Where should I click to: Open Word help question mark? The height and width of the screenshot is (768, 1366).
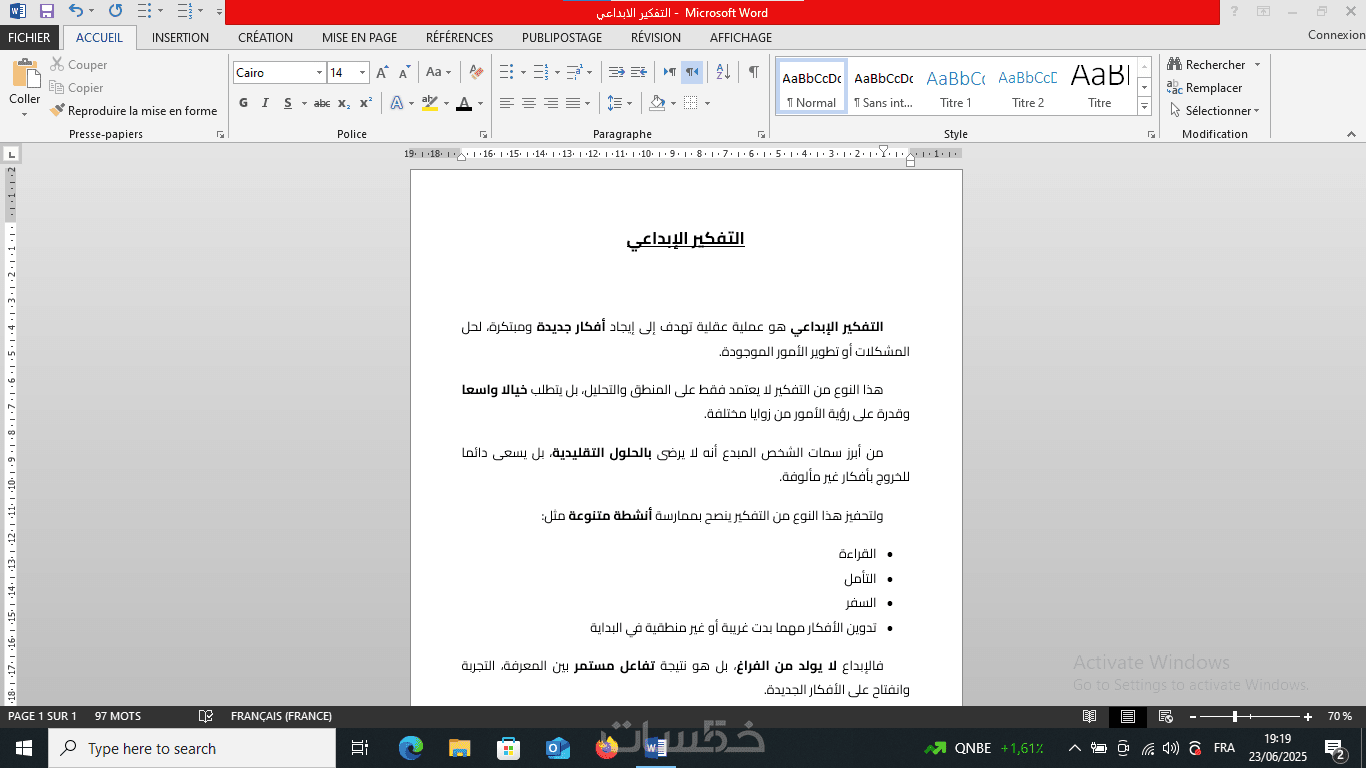coord(1234,11)
